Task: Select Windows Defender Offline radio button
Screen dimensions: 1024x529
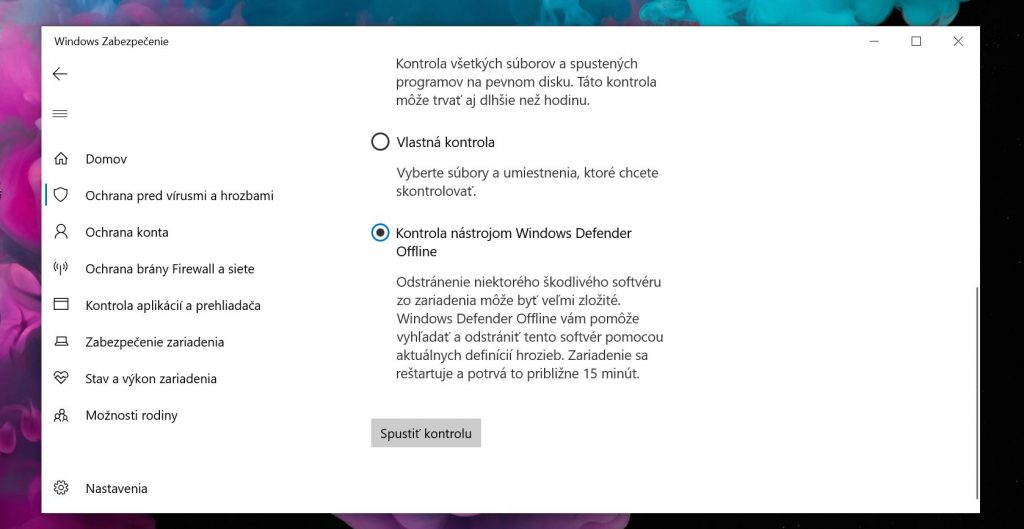Action: pyautogui.click(x=380, y=232)
